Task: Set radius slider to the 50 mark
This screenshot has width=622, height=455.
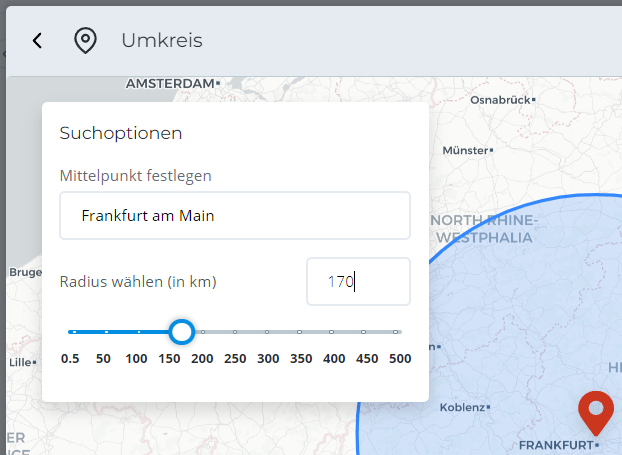Action: pyautogui.click(x=105, y=332)
